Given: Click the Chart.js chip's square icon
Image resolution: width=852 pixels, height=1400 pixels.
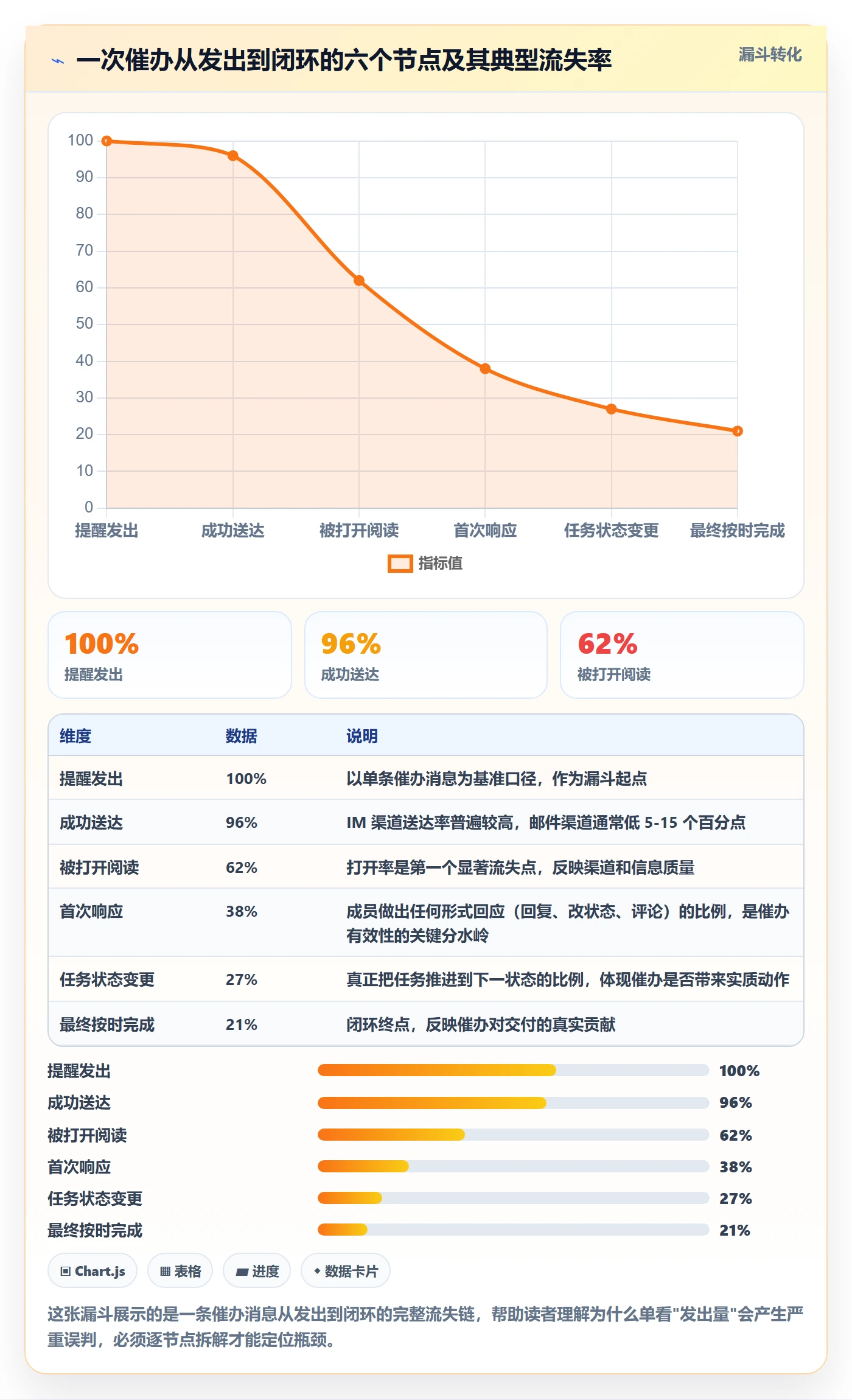Looking at the screenshot, I should [66, 1271].
